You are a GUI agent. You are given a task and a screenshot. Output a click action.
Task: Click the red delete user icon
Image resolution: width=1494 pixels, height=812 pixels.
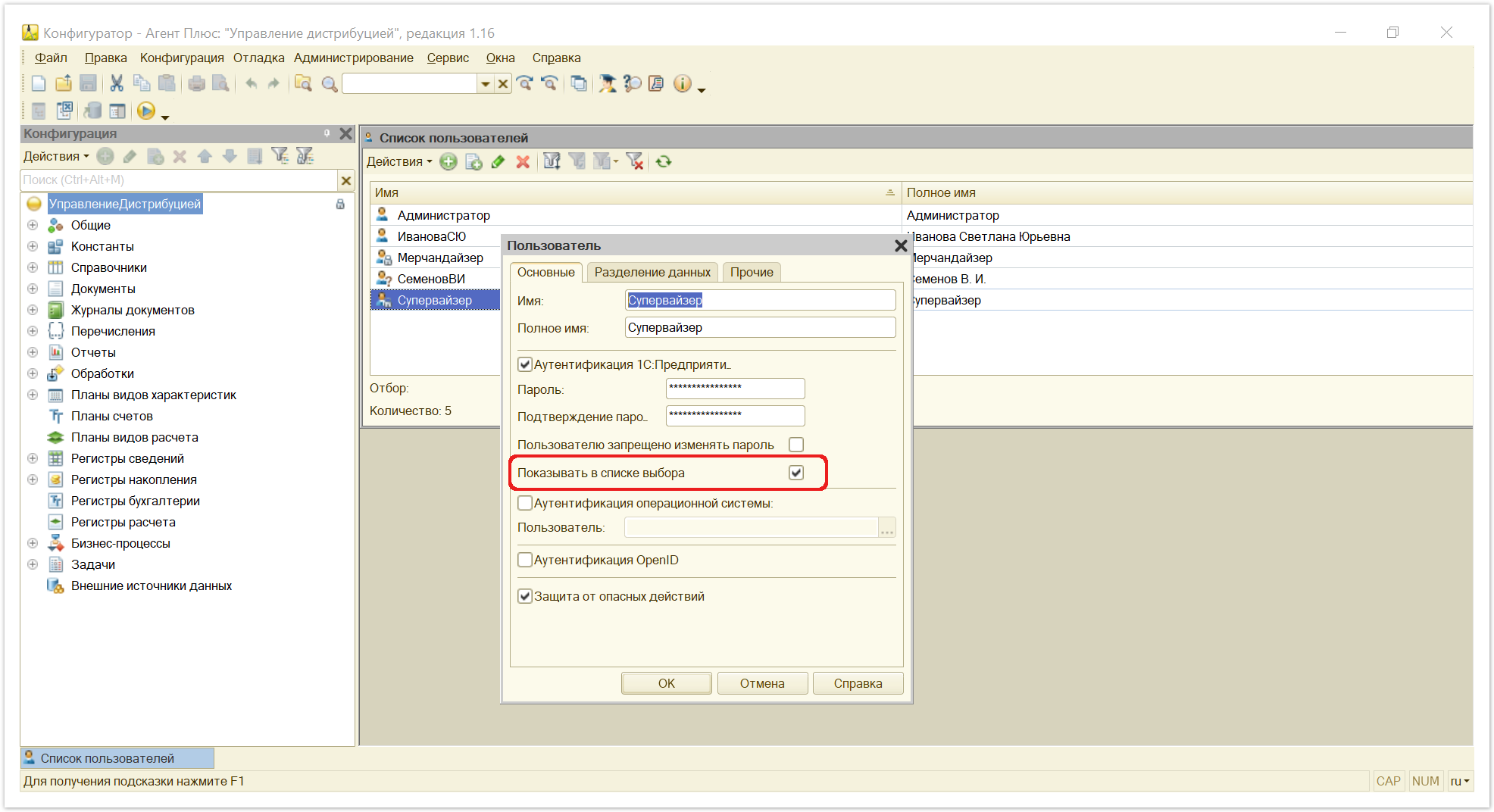523,161
